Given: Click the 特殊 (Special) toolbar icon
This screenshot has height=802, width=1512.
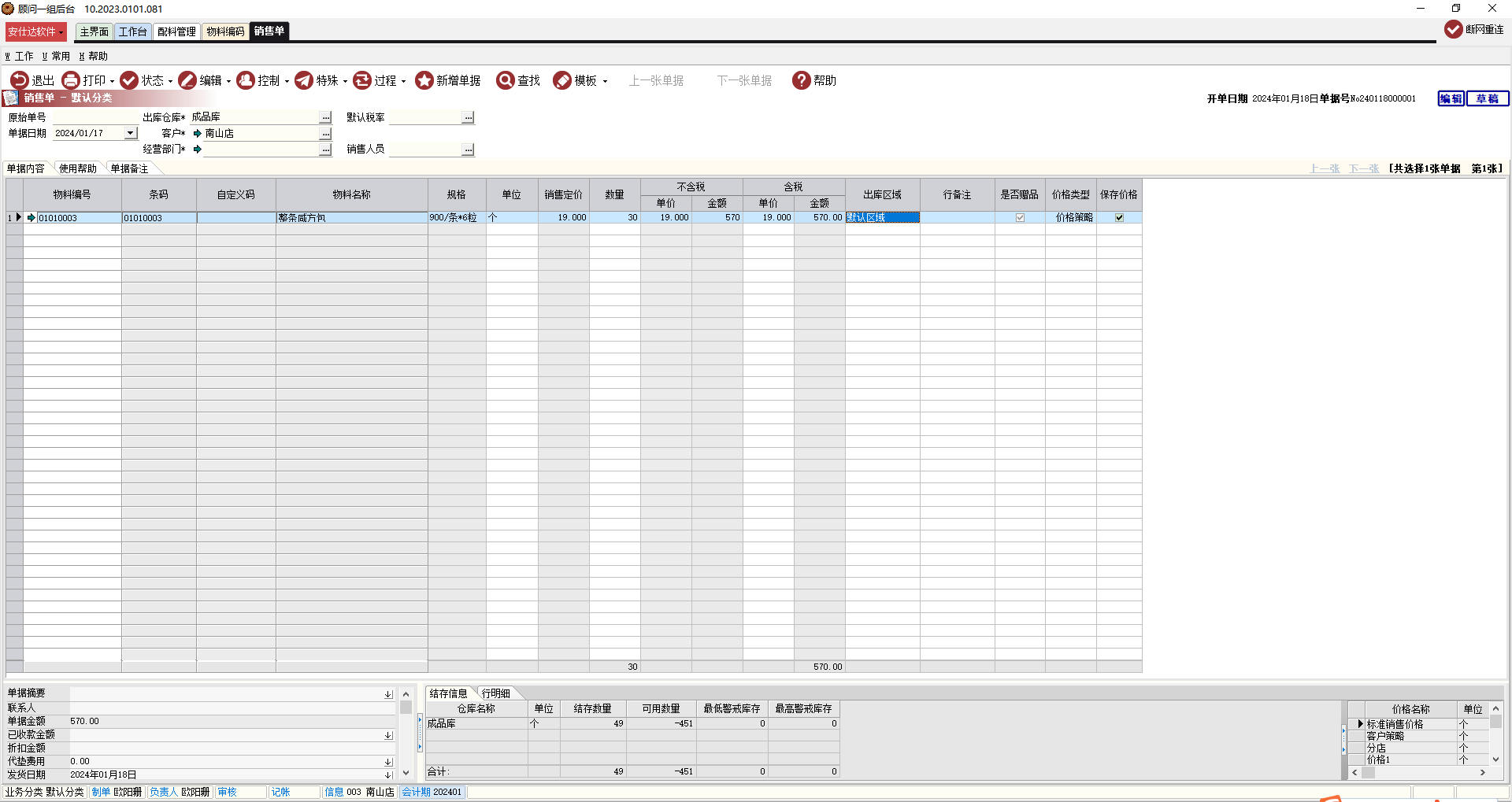Looking at the screenshot, I should [304, 80].
